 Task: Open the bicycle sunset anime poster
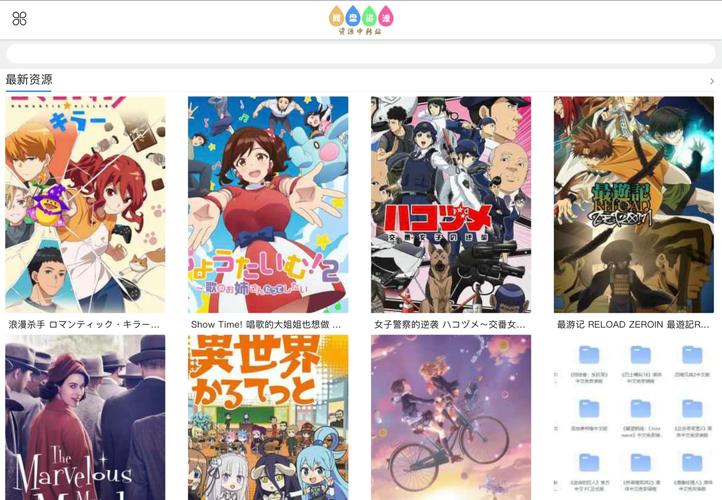point(451,417)
